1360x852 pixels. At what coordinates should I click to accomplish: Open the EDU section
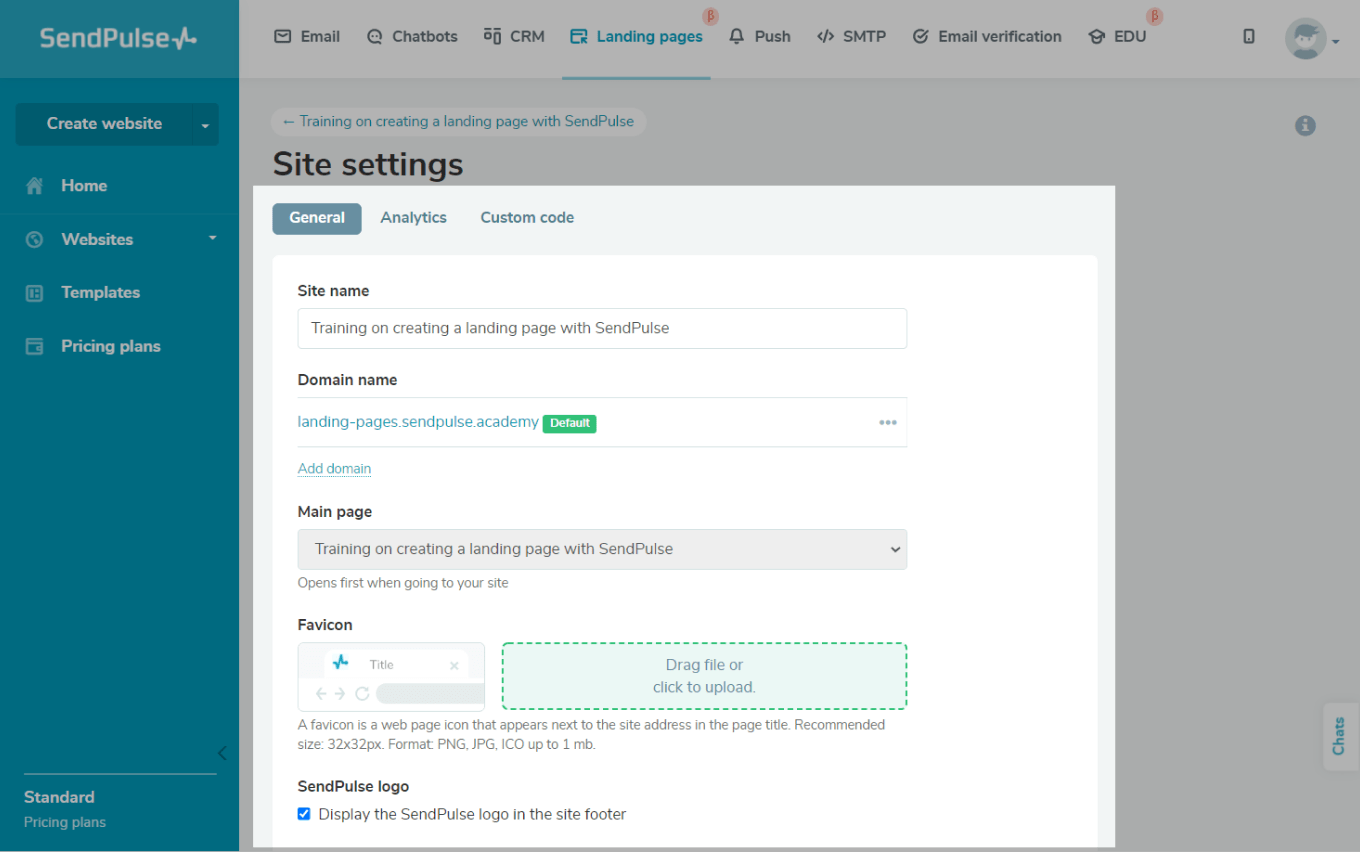[x=1118, y=36]
